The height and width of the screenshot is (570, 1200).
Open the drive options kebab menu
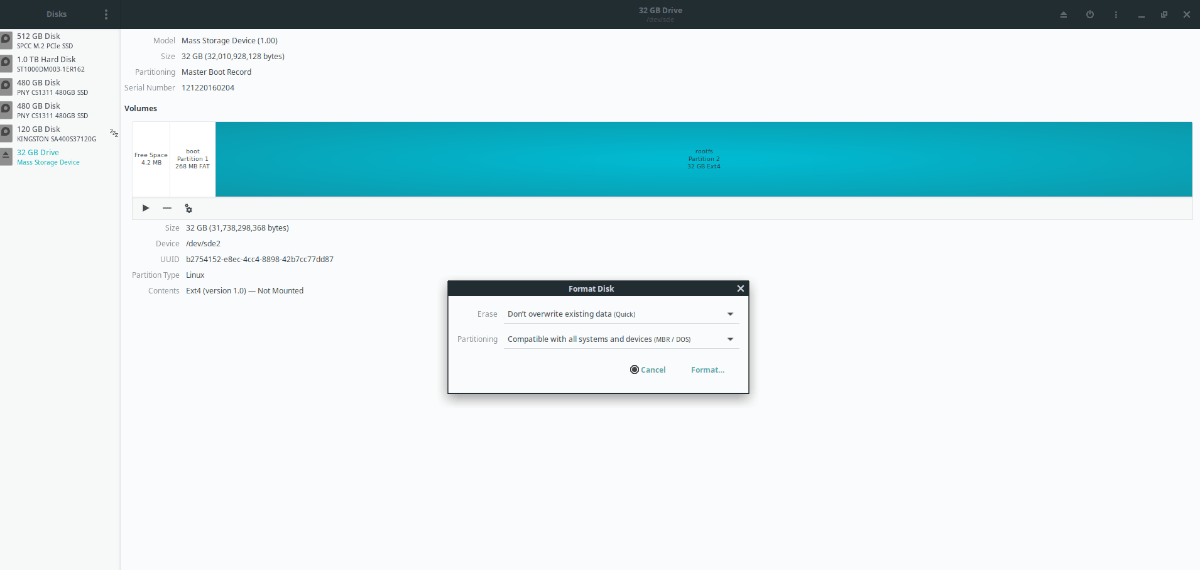coord(1114,14)
